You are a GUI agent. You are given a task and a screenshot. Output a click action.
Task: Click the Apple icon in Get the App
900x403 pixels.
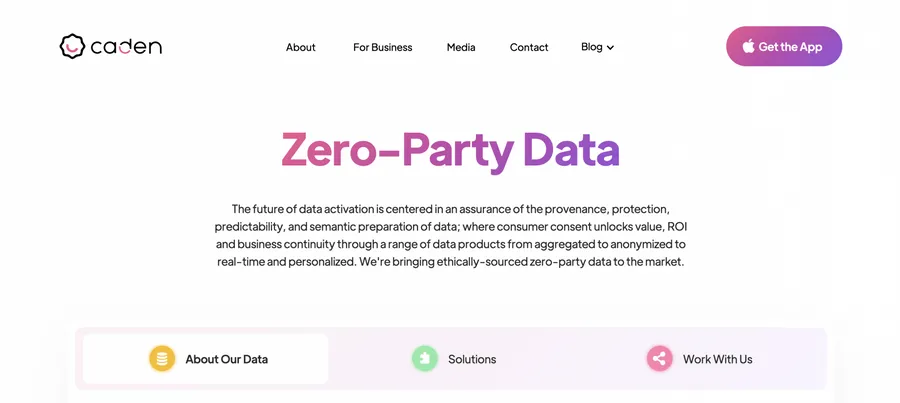coord(748,46)
